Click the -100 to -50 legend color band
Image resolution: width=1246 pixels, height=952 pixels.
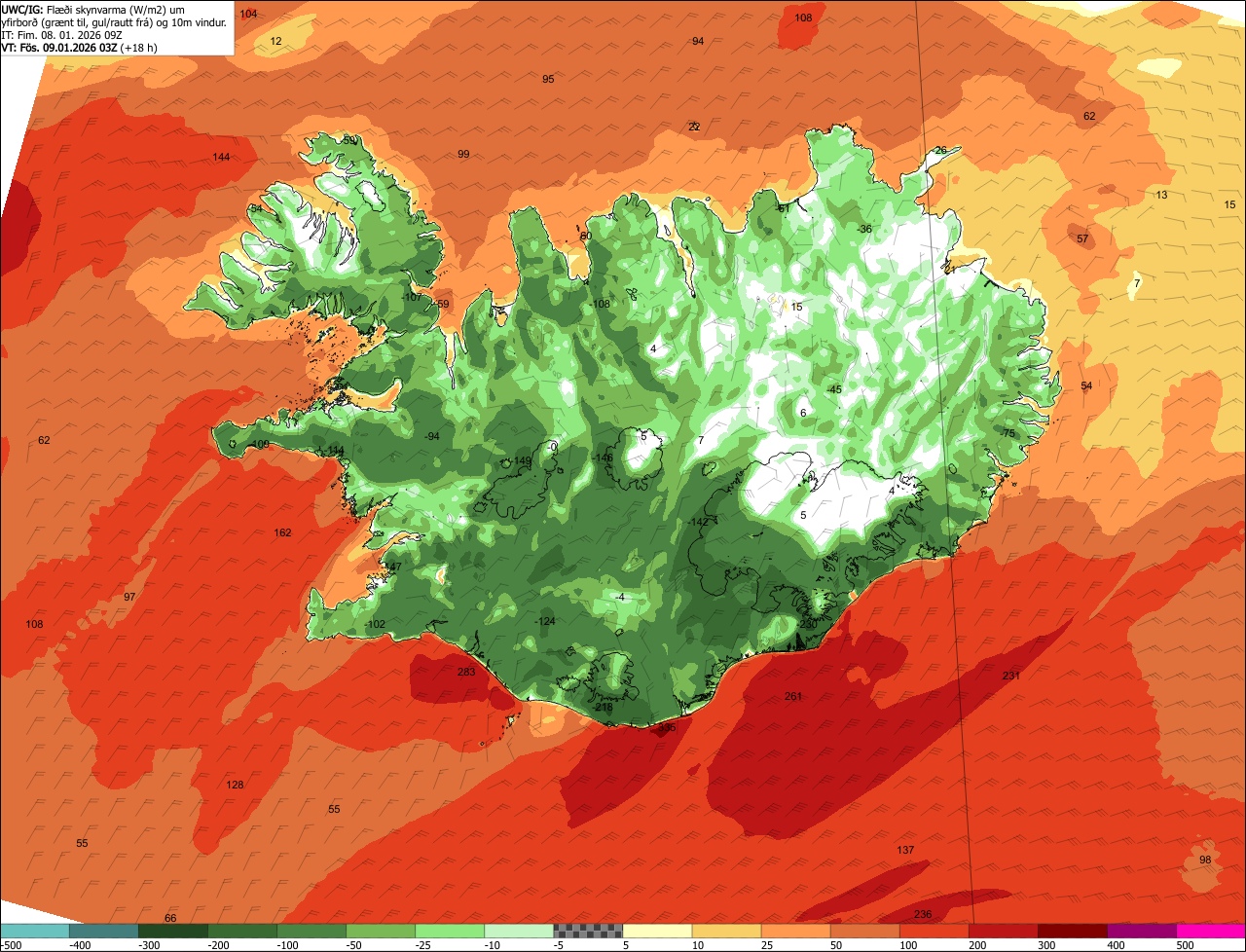click(x=311, y=931)
